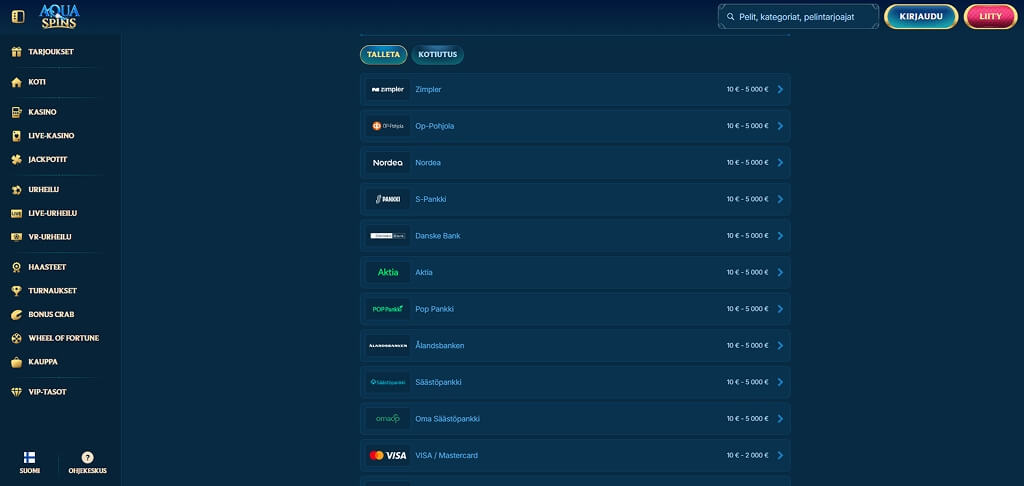Click the POP Pankki logo thumbnail
Image resolution: width=1024 pixels, height=486 pixels.
[388, 309]
